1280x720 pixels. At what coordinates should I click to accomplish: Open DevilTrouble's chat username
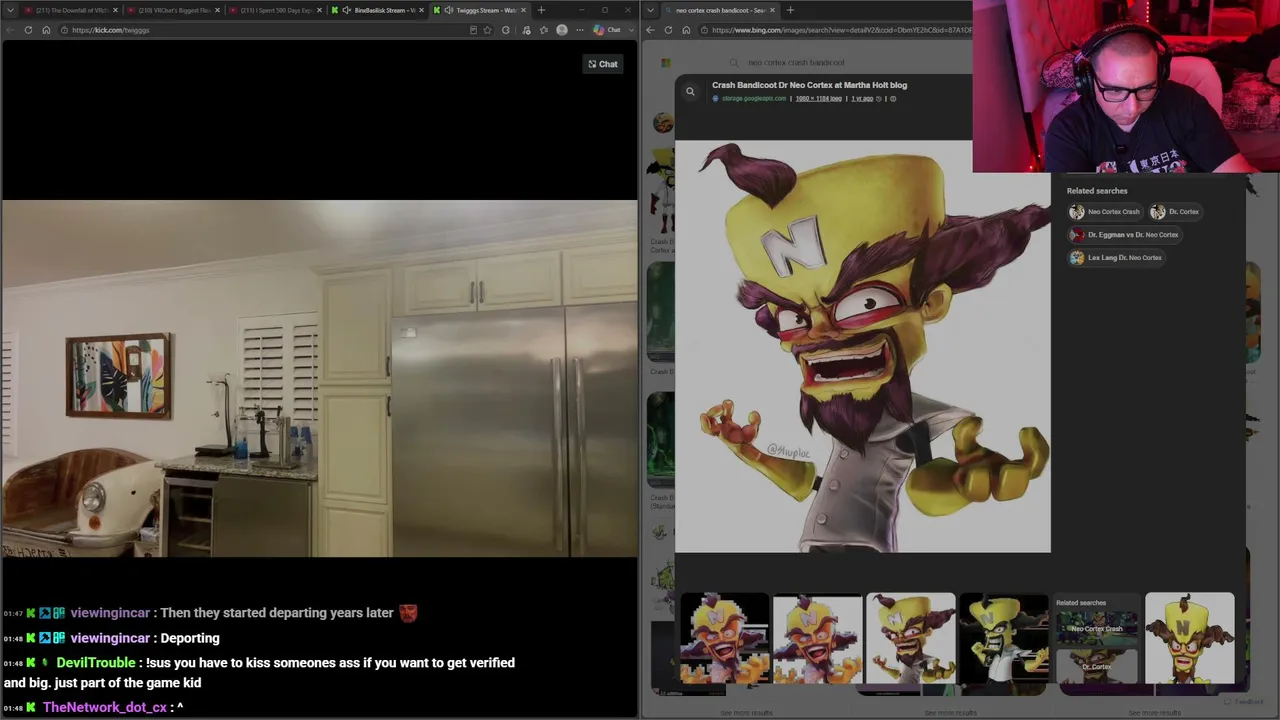(95, 663)
